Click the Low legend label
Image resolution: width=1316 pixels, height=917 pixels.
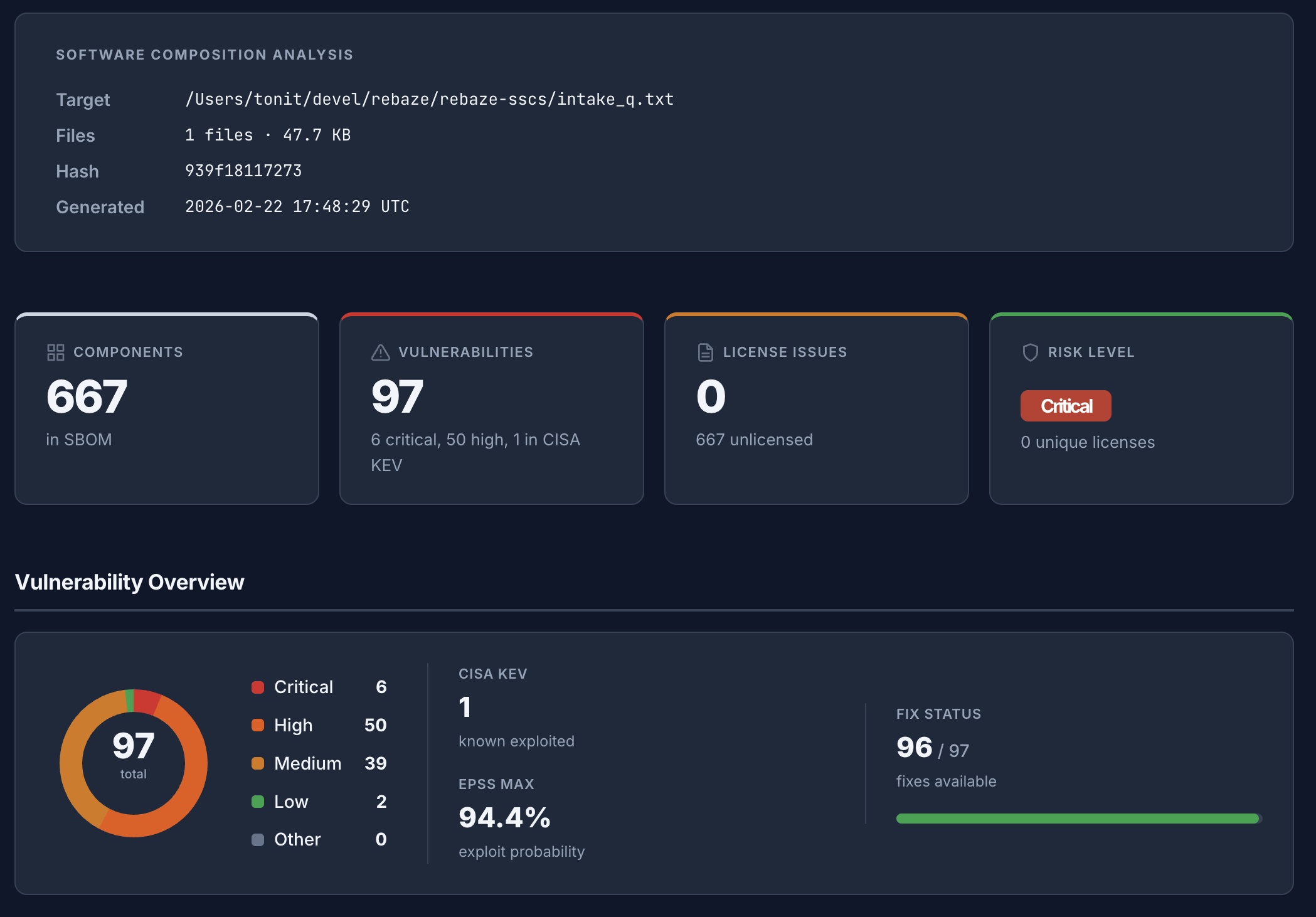click(x=291, y=802)
